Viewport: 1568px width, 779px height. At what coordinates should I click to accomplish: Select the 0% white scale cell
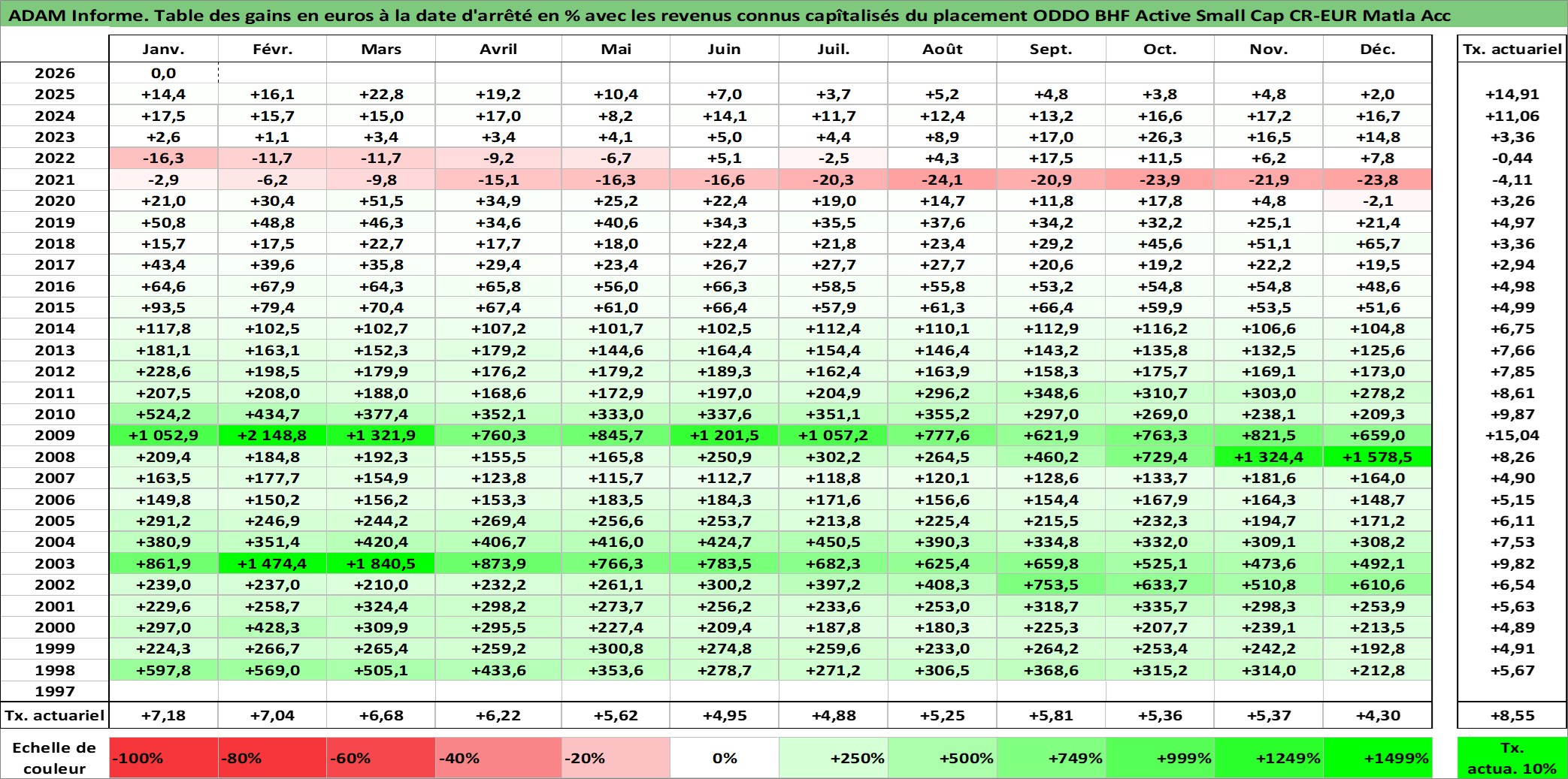pyautogui.click(x=725, y=757)
